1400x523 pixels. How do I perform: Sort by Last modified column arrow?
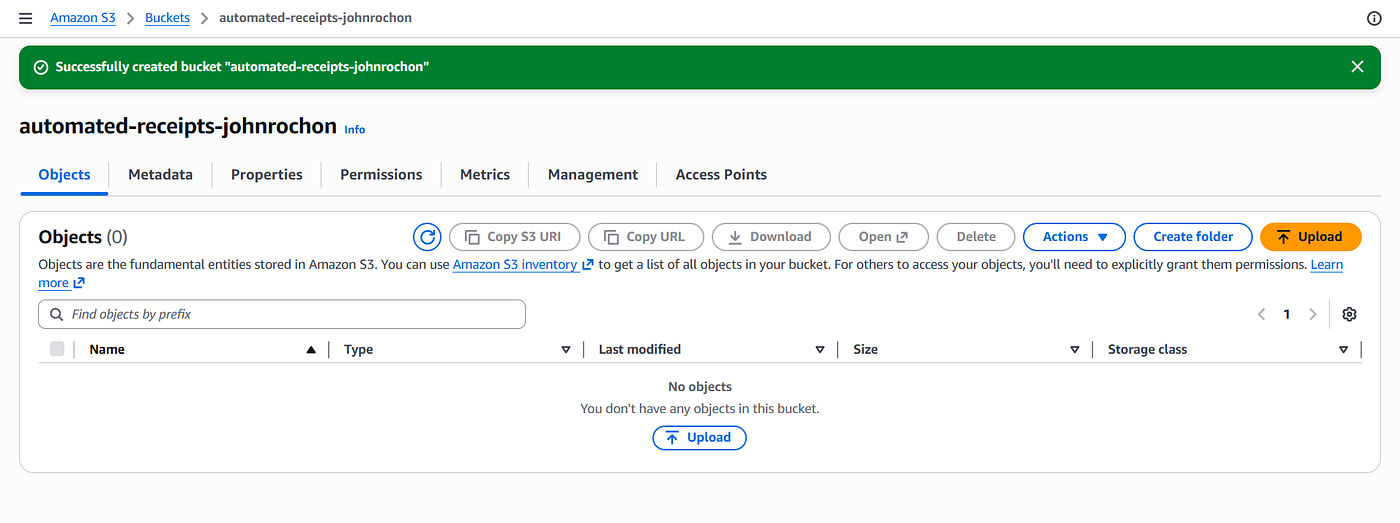pyautogui.click(x=820, y=350)
